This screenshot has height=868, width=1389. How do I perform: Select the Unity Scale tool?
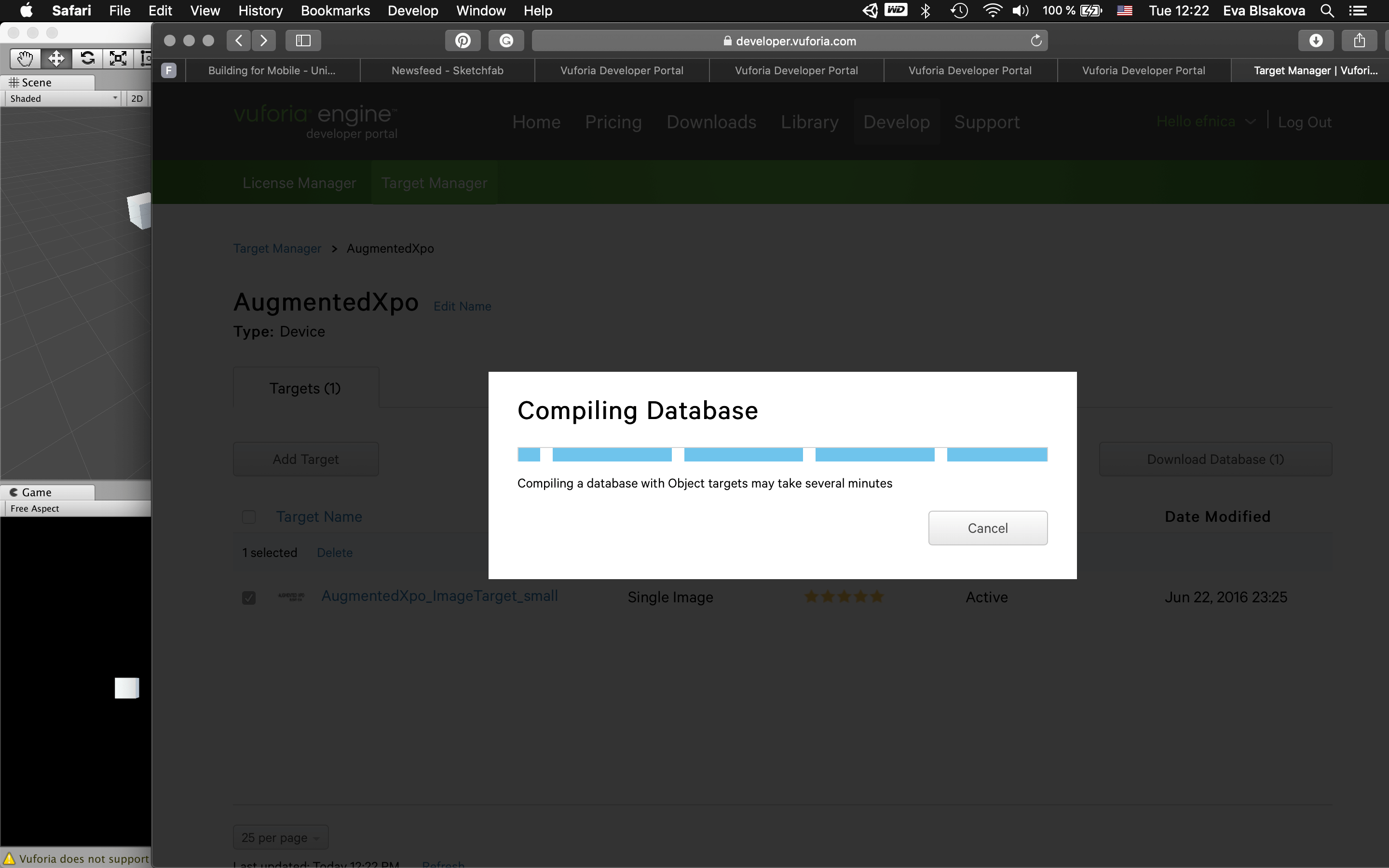pos(118,58)
